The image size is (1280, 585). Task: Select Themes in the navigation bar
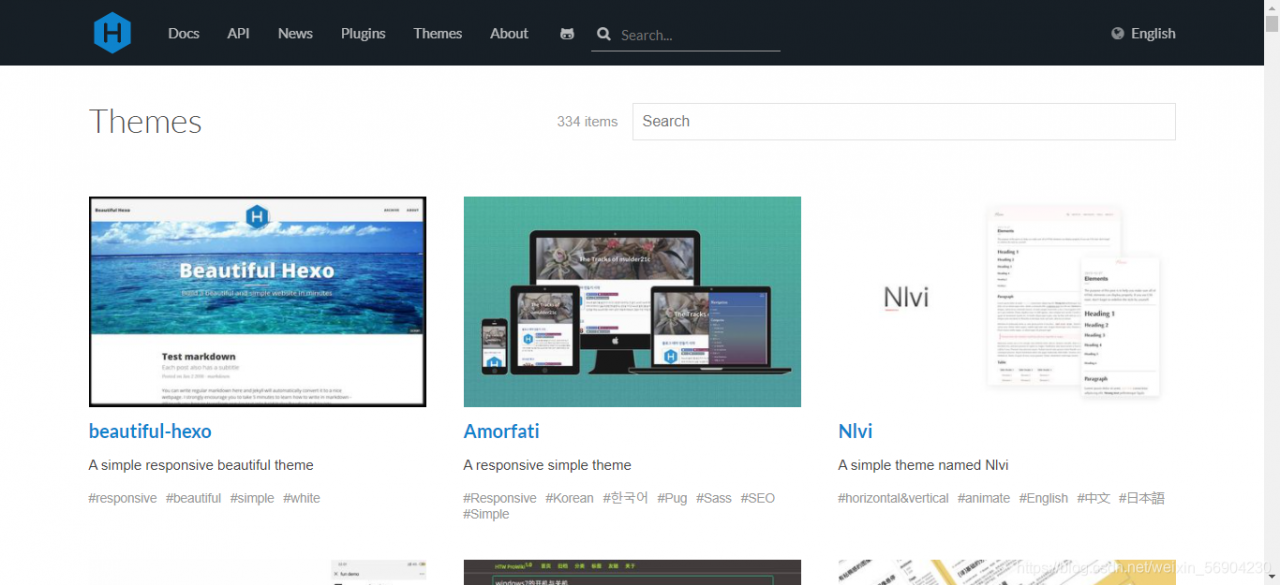tap(438, 33)
